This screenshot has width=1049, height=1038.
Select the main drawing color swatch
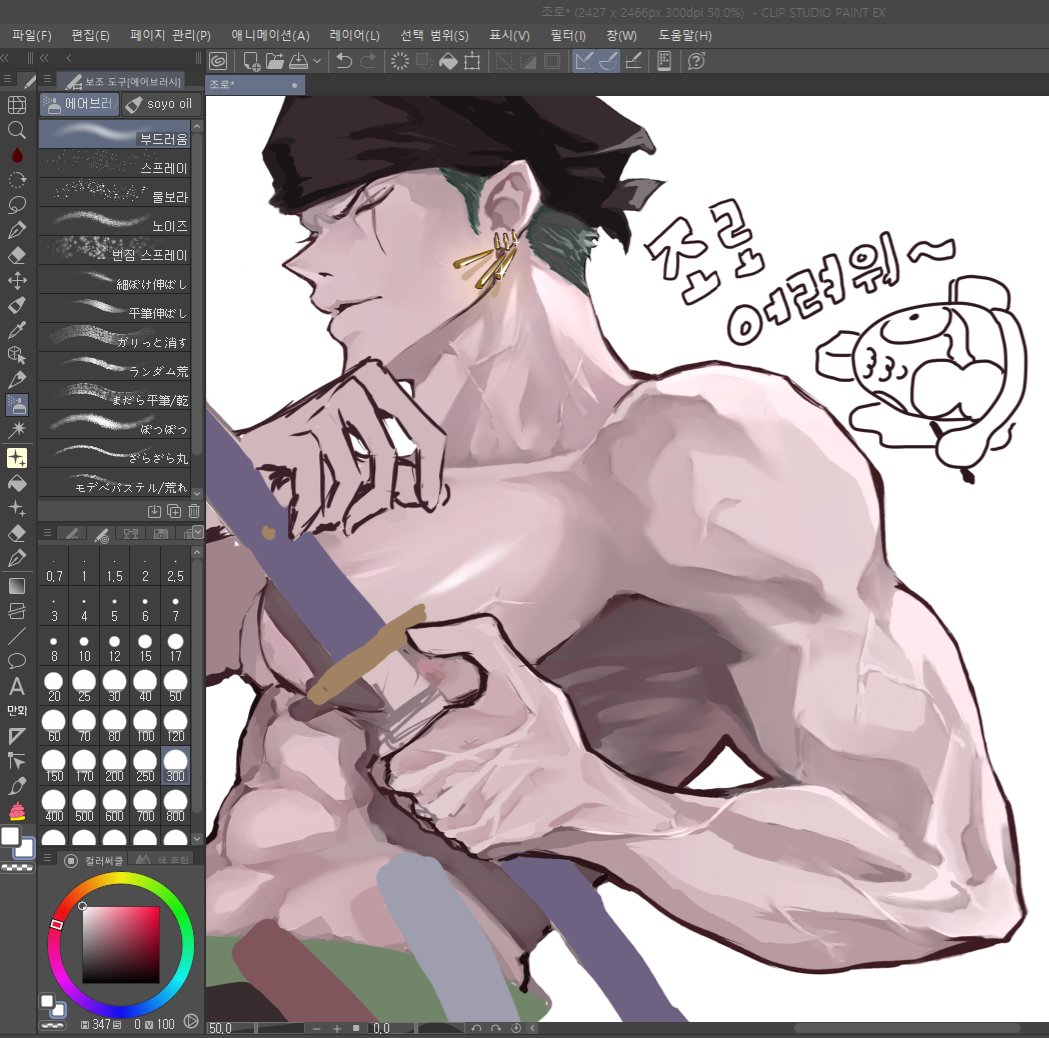10,836
